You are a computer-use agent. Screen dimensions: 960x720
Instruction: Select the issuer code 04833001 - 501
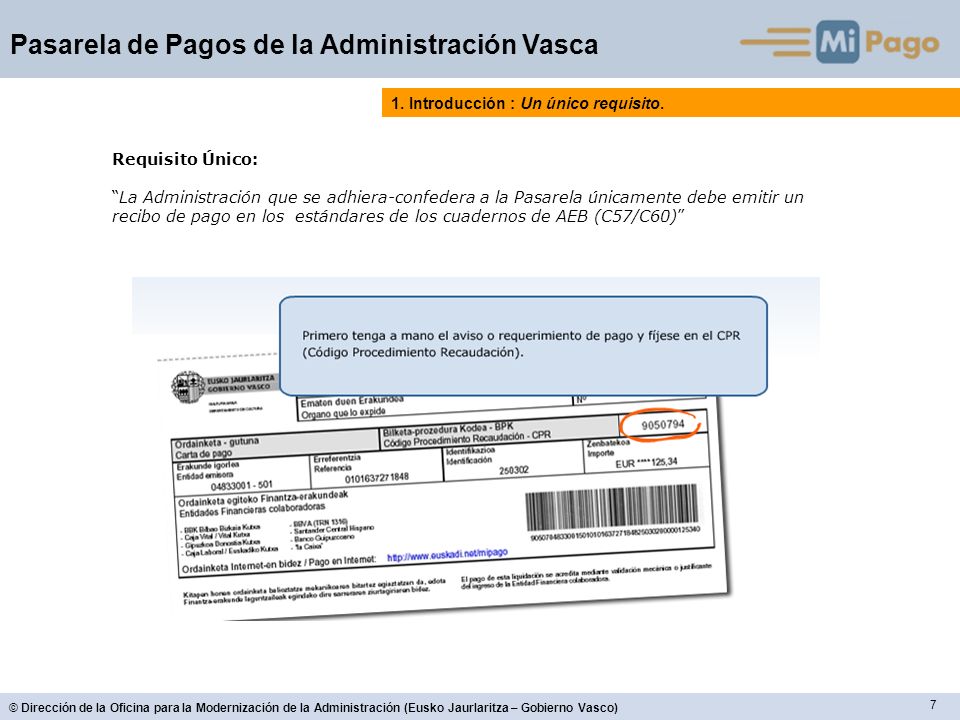[241, 486]
